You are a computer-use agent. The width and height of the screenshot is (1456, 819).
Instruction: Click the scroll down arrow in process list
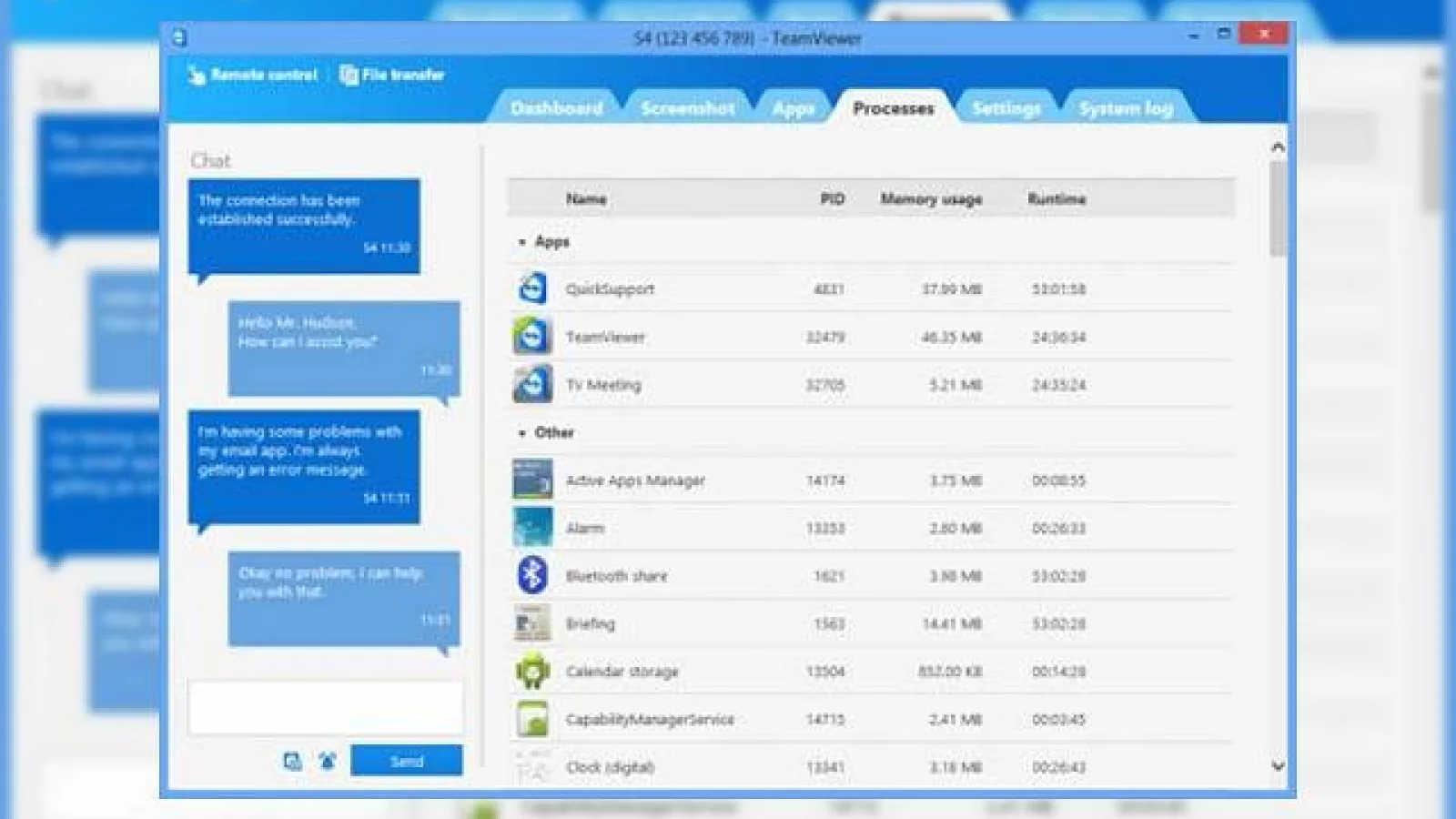point(1278,766)
